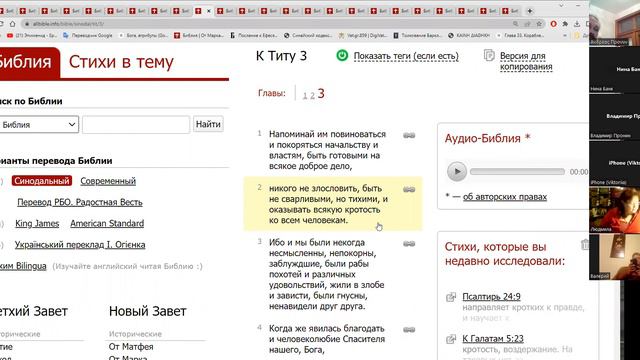Click the copy-version document icon
Screen dimensions: 640x360
point(489,55)
